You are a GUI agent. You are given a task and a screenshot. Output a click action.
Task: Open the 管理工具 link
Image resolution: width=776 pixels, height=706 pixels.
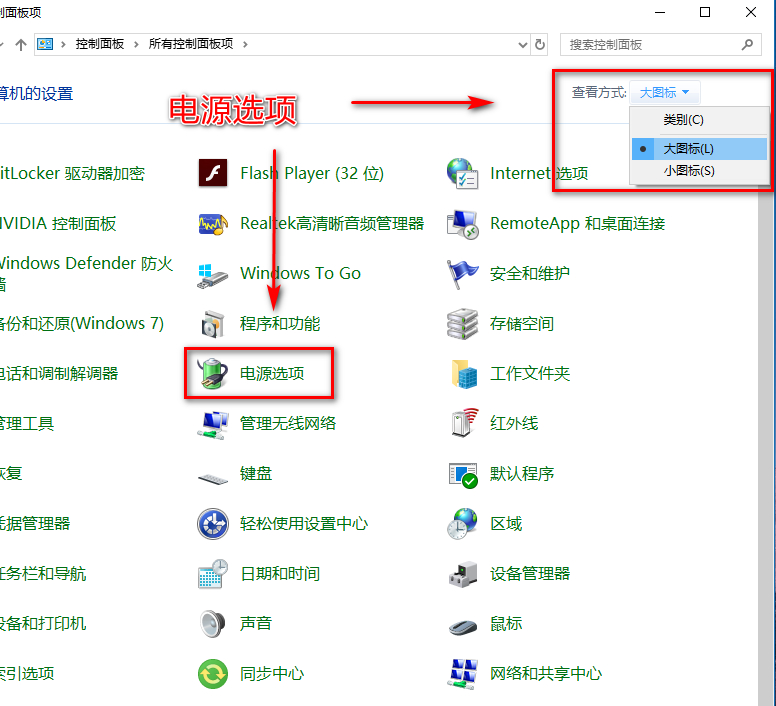coord(27,424)
